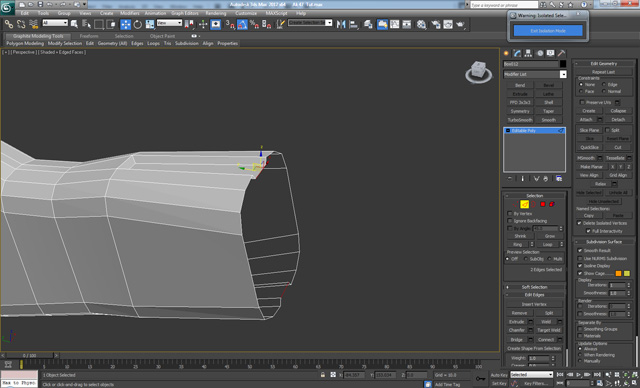
Task: Switch to the Object Paint ribbon tab
Action: (x=162, y=36)
